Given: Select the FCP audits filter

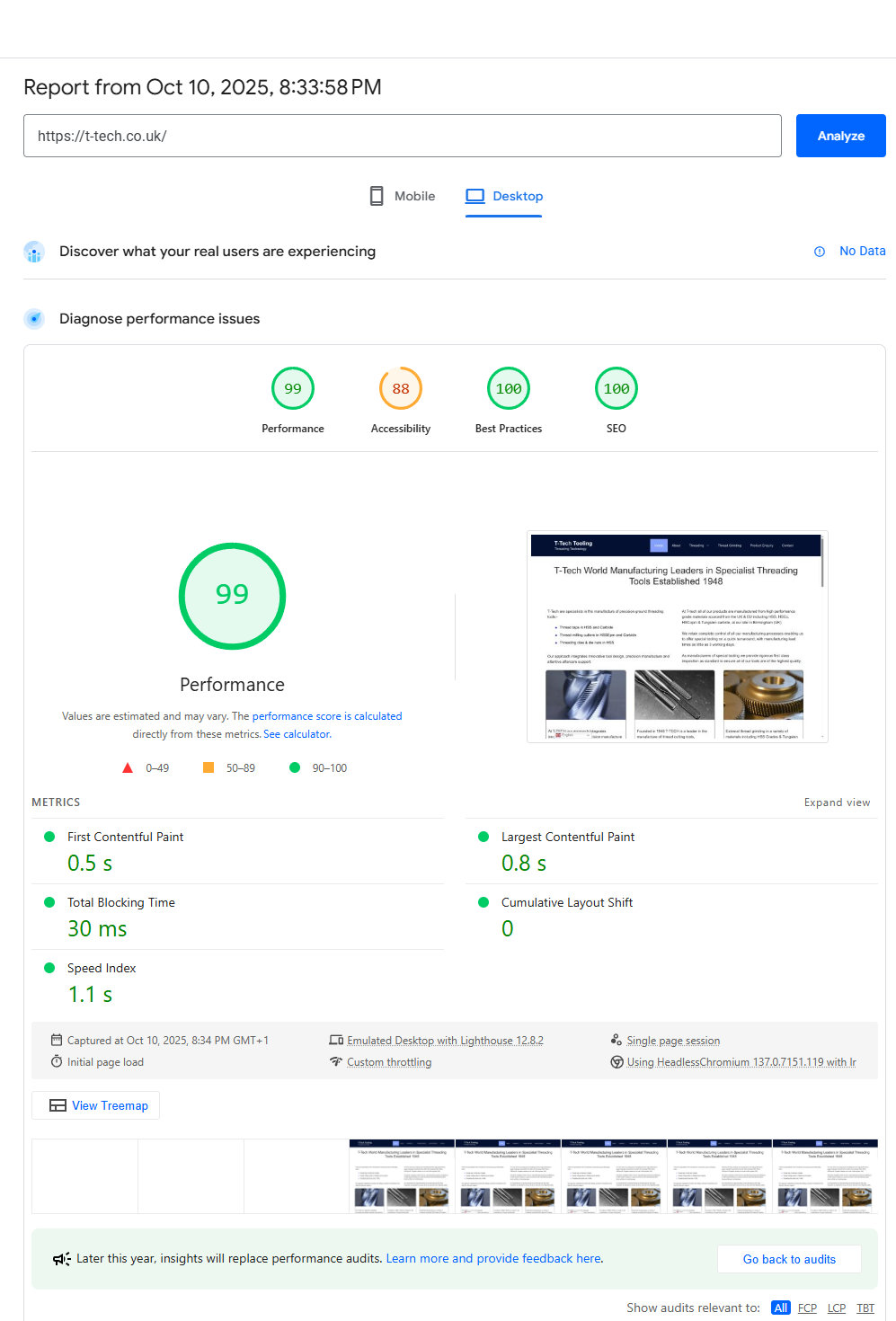Looking at the screenshot, I should click(807, 1308).
